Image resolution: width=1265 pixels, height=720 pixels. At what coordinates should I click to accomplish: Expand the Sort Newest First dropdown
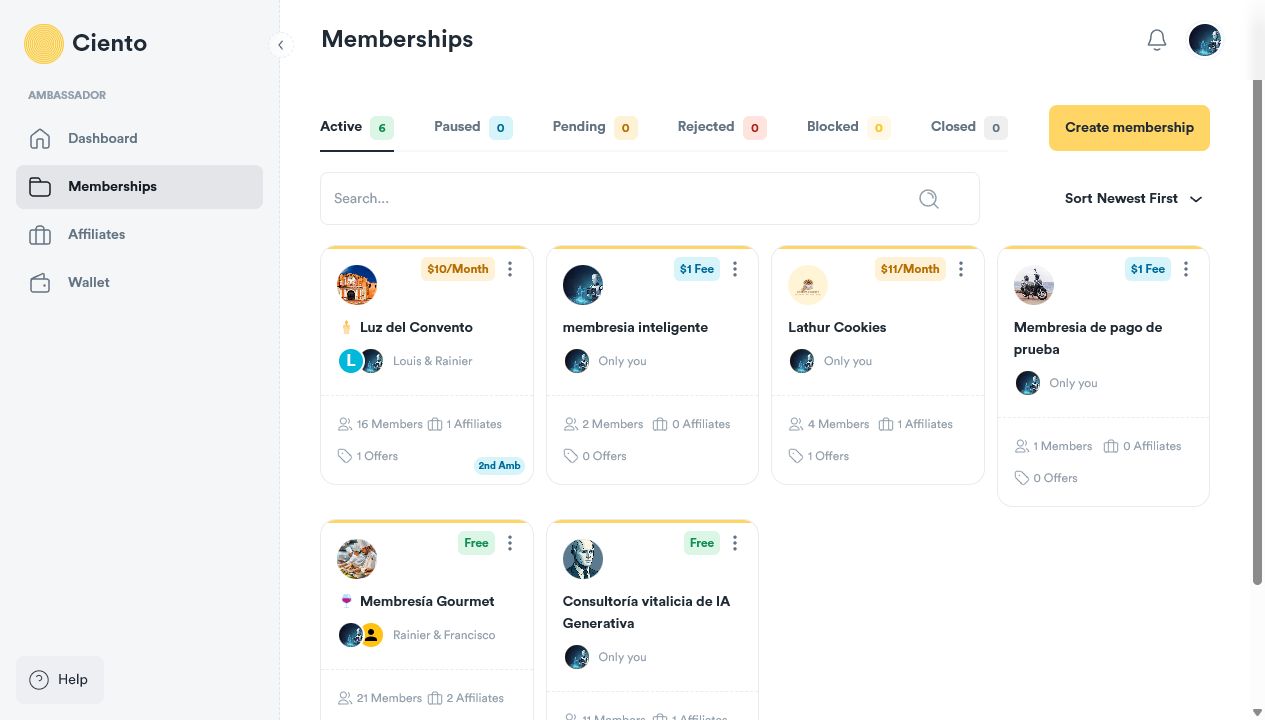(1133, 198)
